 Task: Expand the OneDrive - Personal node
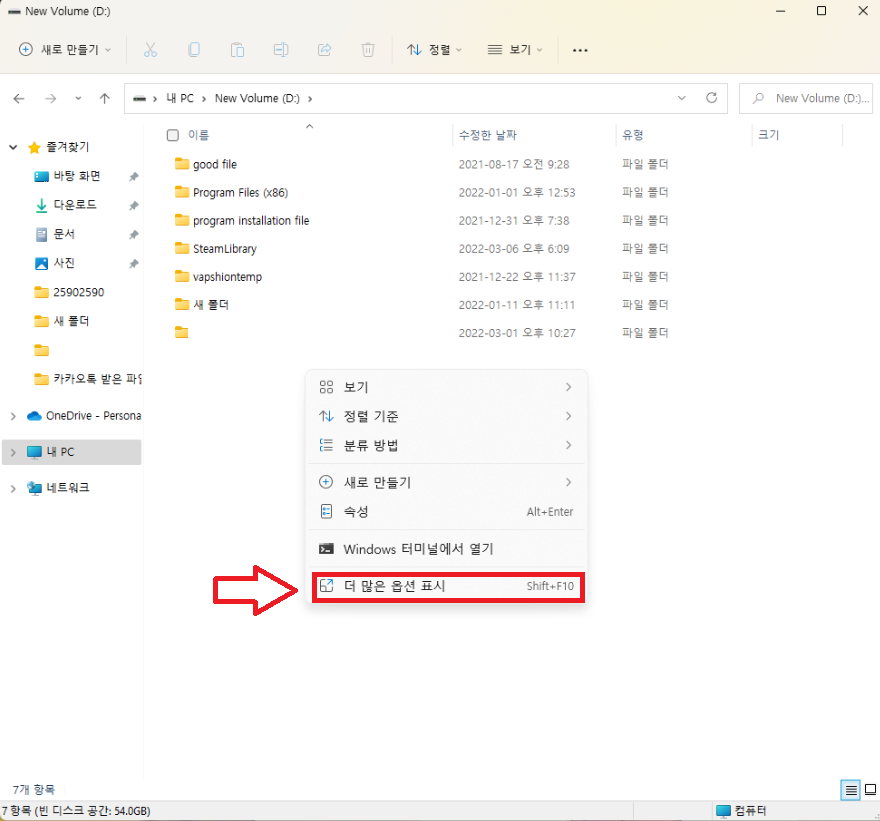pyautogui.click(x=13, y=416)
